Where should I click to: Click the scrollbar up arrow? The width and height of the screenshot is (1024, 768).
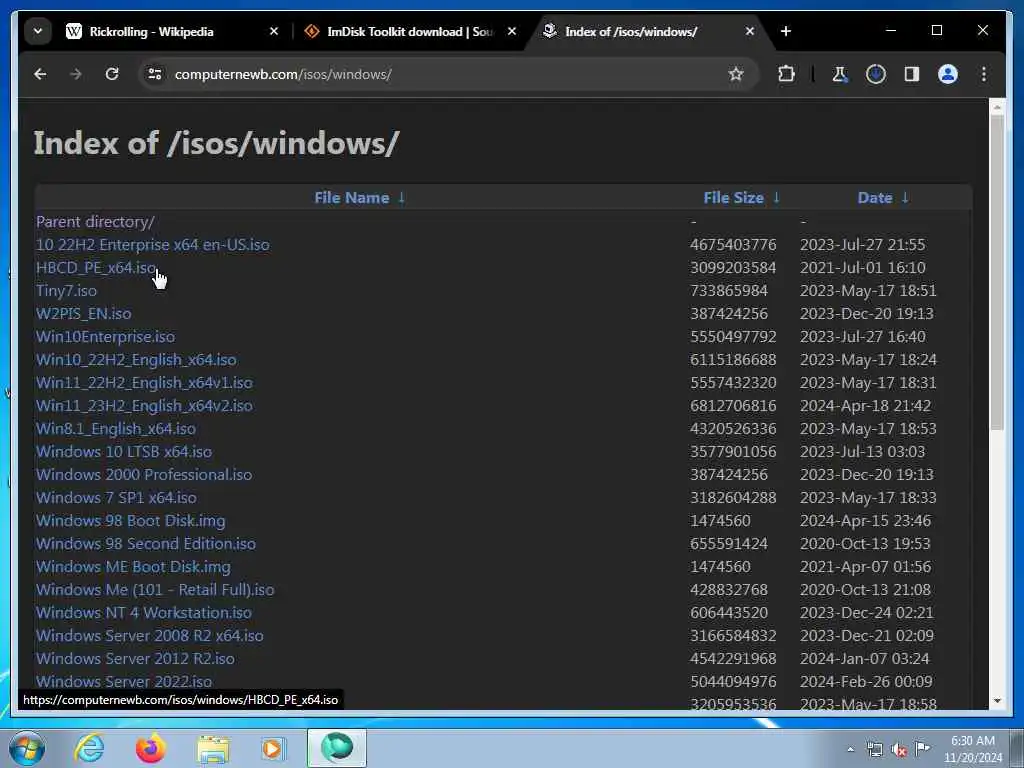[997, 106]
